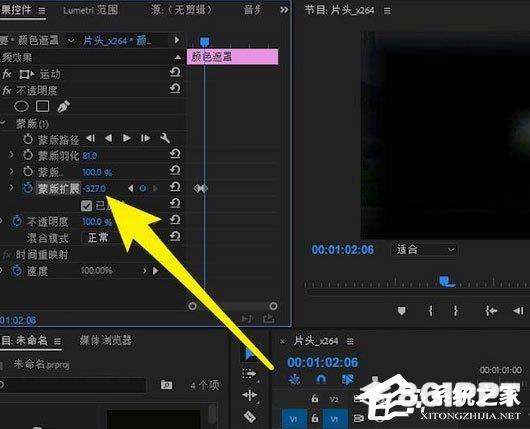Toggle the 已反转 inverted checkbox
Image resolution: width=530 pixels, height=429 pixels.
pos(87,206)
